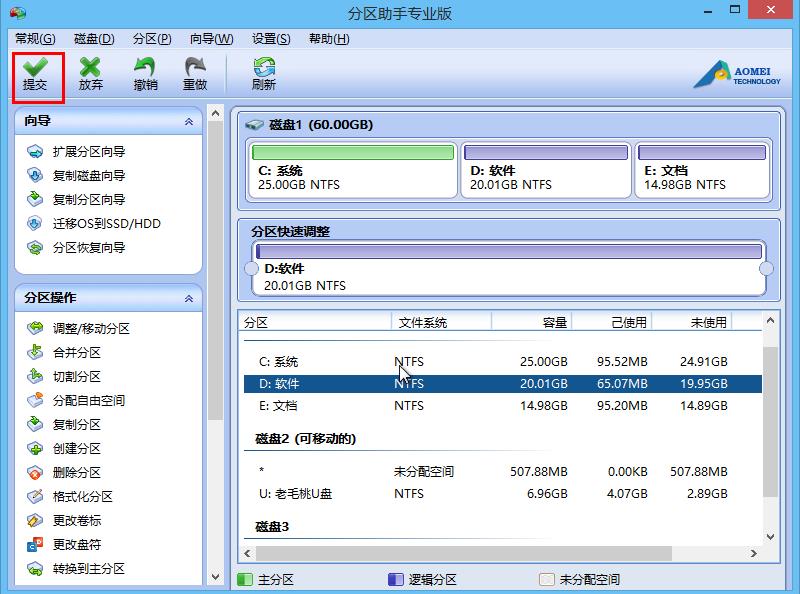
Task: Select 转换到主分区 operation
Action: tap(89, 568)
